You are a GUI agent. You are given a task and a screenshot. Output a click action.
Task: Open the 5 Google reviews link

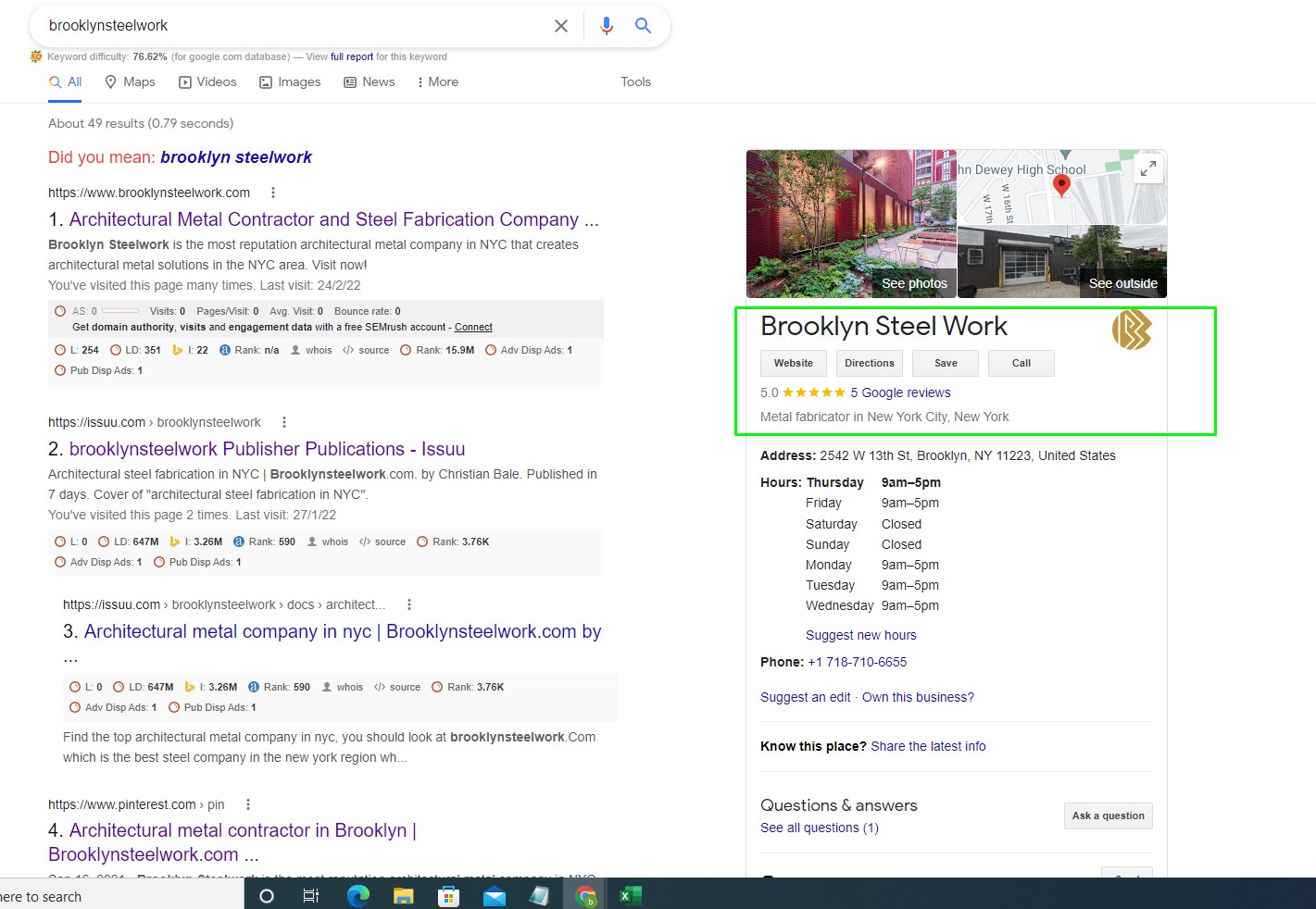pyautogui.click(x=901, y=392)
